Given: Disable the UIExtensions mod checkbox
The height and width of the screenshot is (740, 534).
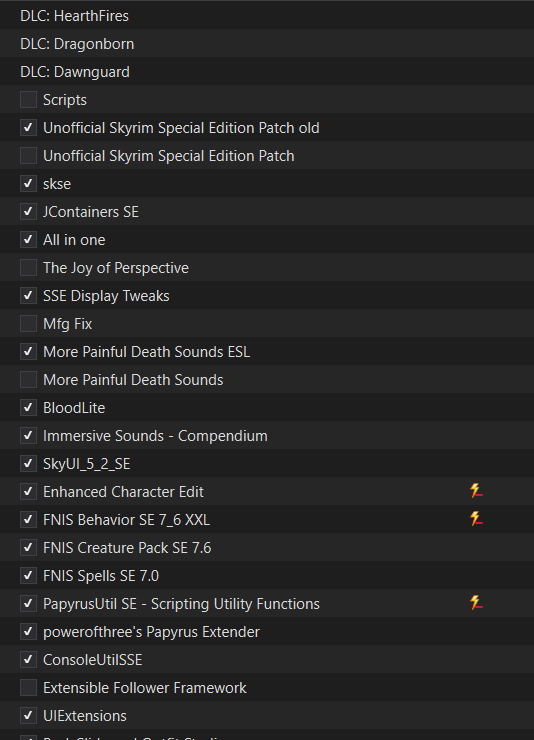Looking at the screenshot, I should click(28, 715).
